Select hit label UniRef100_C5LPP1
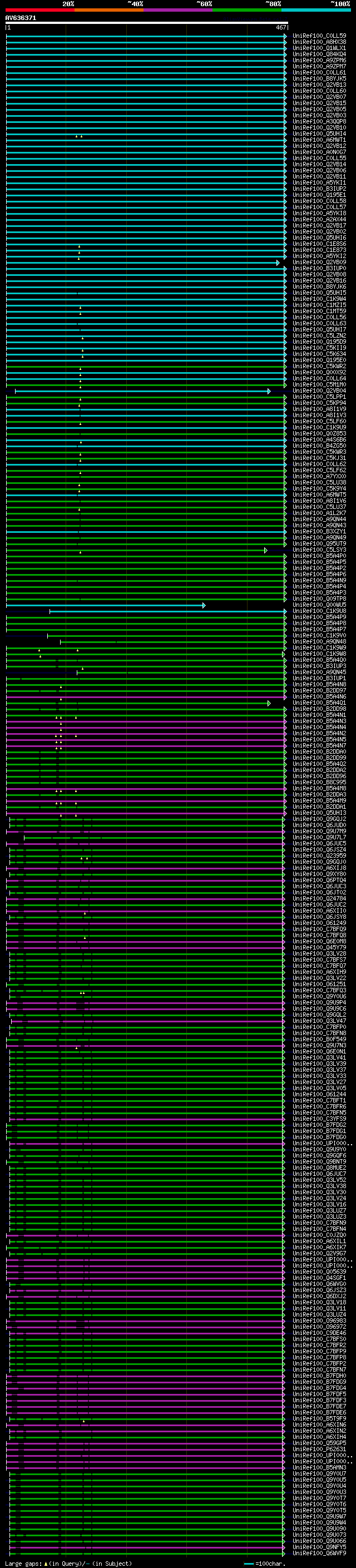Viewport: 356px width, 1568px height. [319, 397]
